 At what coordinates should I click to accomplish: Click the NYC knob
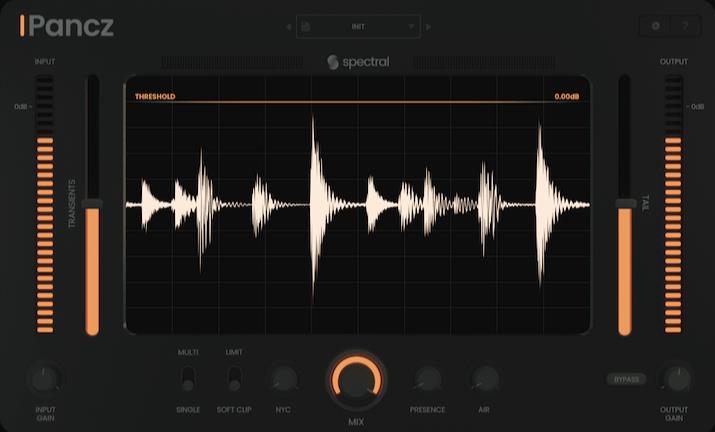pyautogui.click(x=284, y=379)
